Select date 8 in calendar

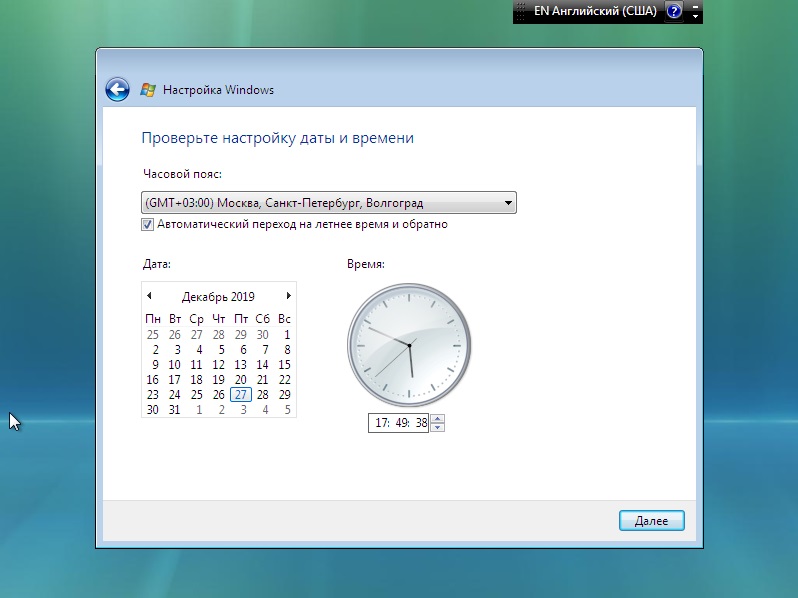coord(287,350)
